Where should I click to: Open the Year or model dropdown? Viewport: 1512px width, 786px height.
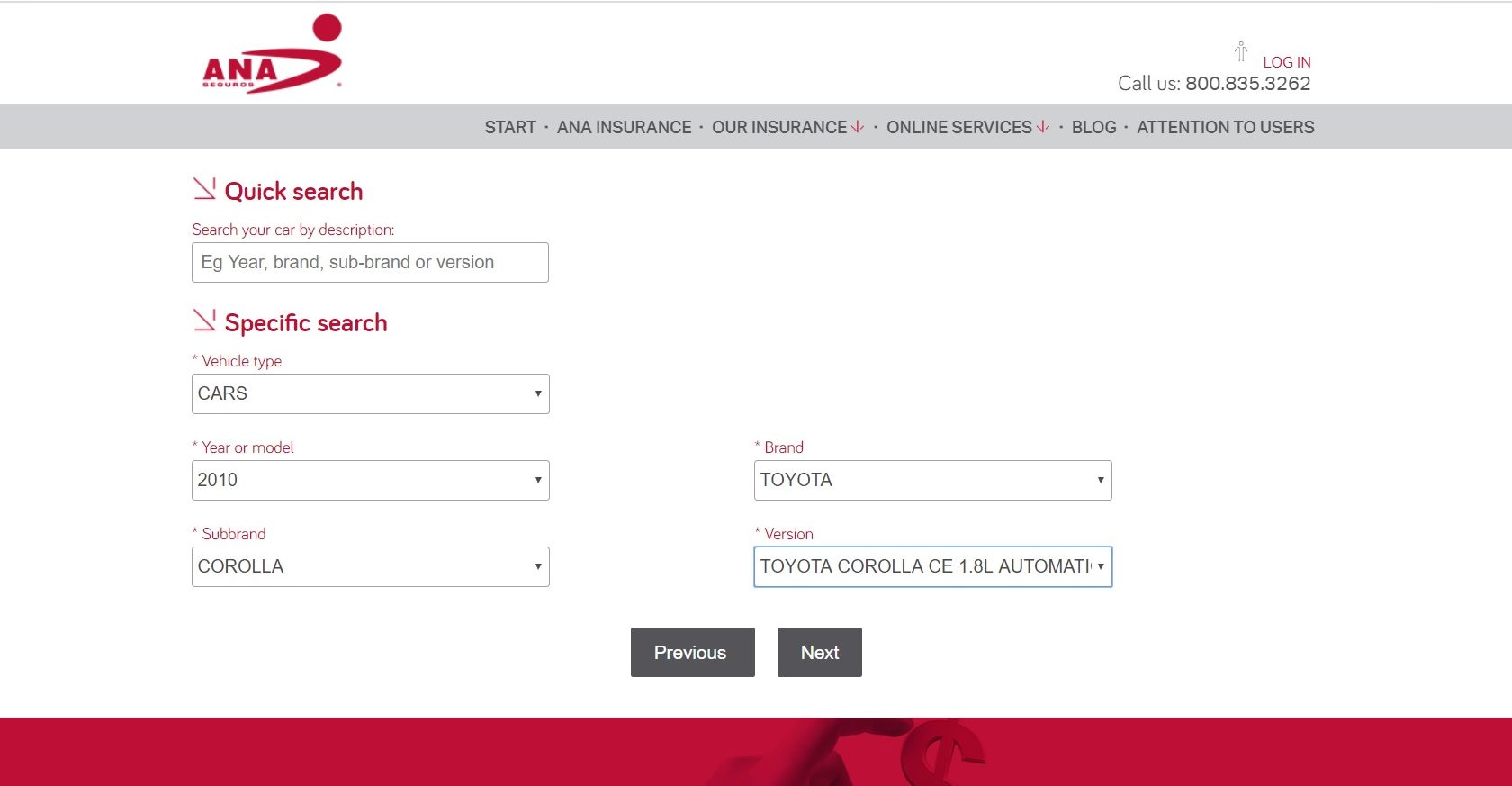point(370,480)
